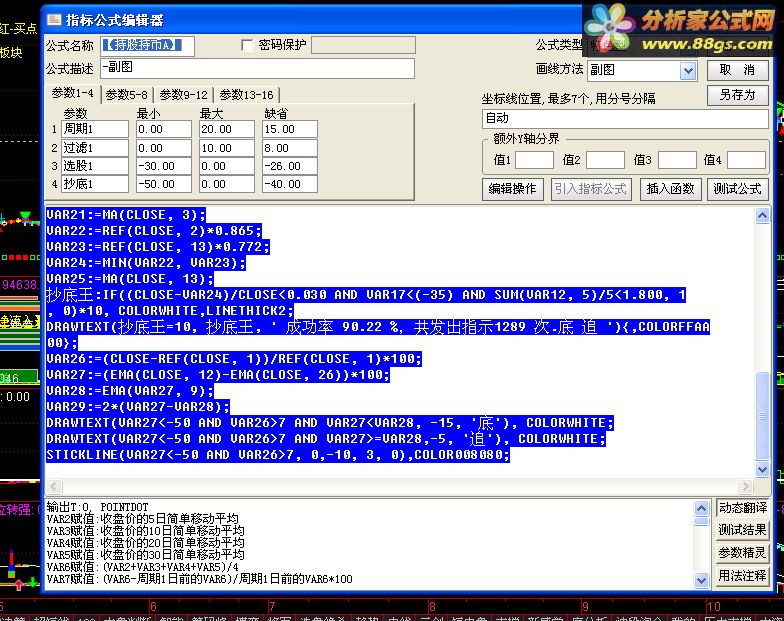Screen dimensions: 784x621
Task: Click parameter name field 过滤1
Action: click(95, 148)
